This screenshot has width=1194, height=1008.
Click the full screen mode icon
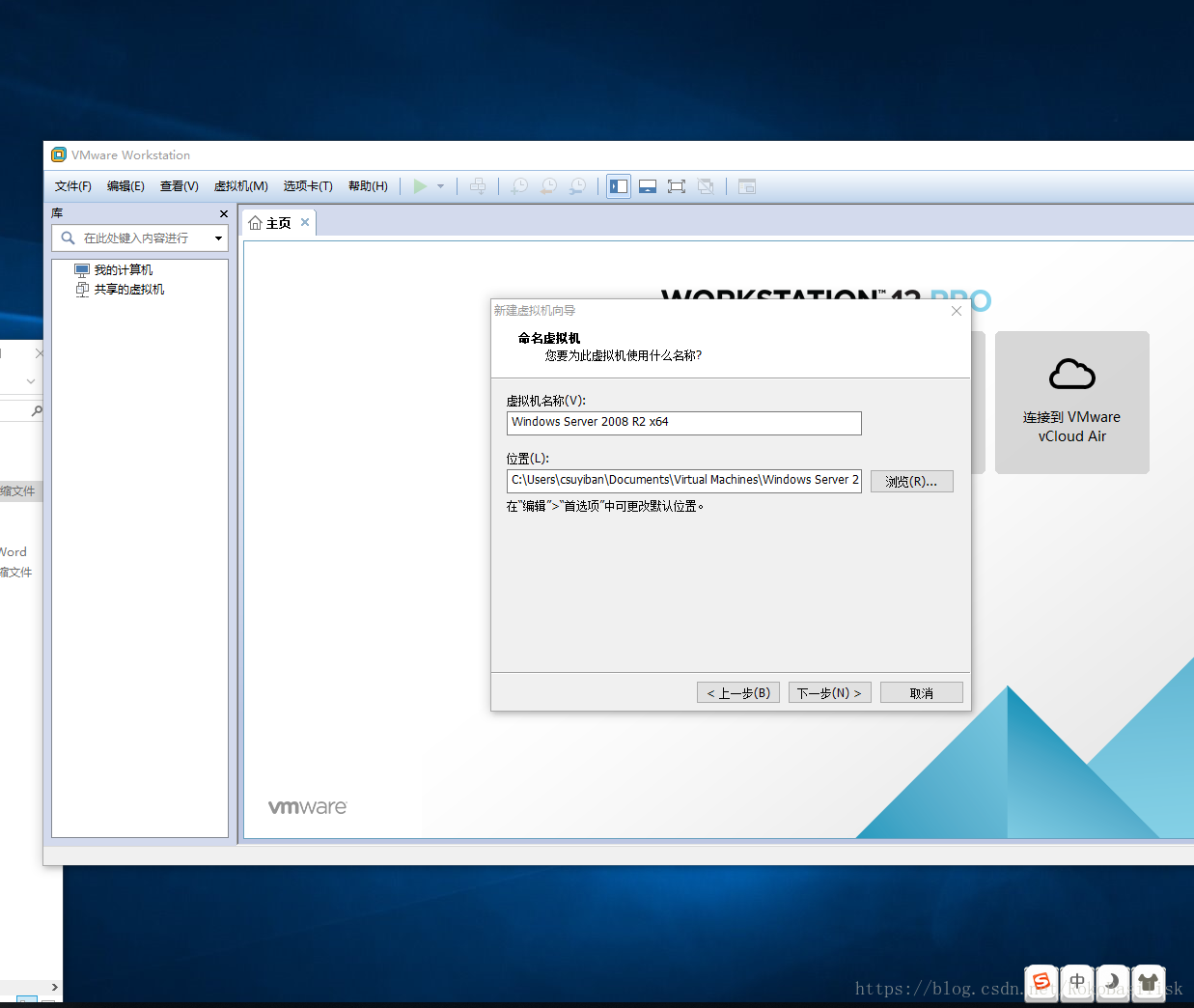click(x=677, y=186)
